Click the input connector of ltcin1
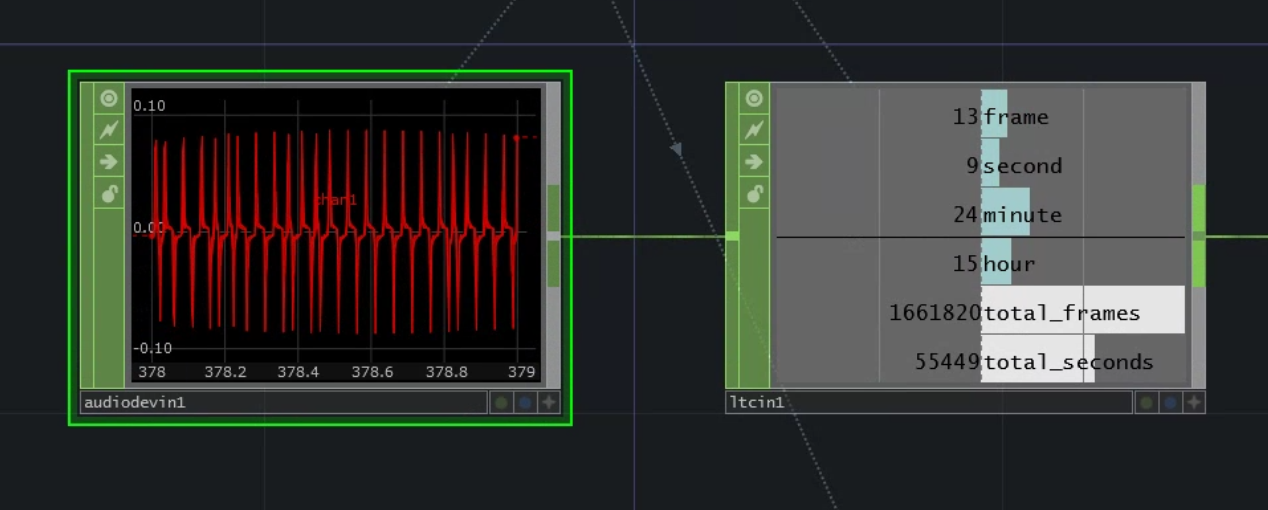The image size is (1268, 510). [x=732, y=236]
